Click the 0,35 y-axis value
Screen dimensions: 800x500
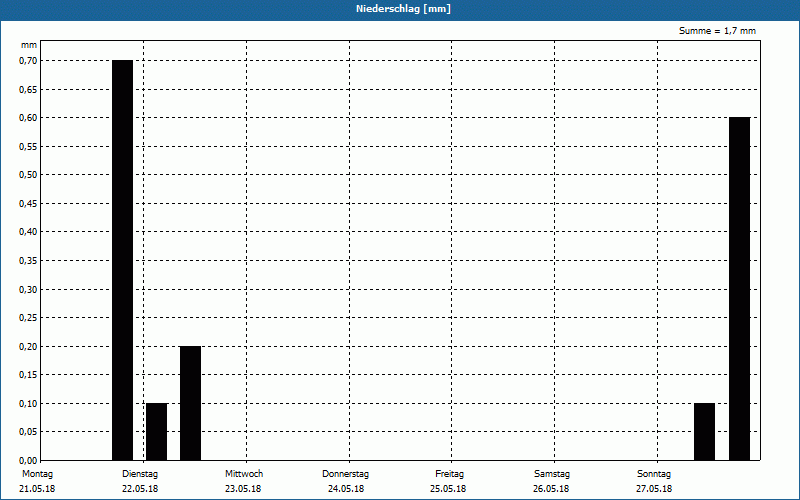tap(28, 261)
